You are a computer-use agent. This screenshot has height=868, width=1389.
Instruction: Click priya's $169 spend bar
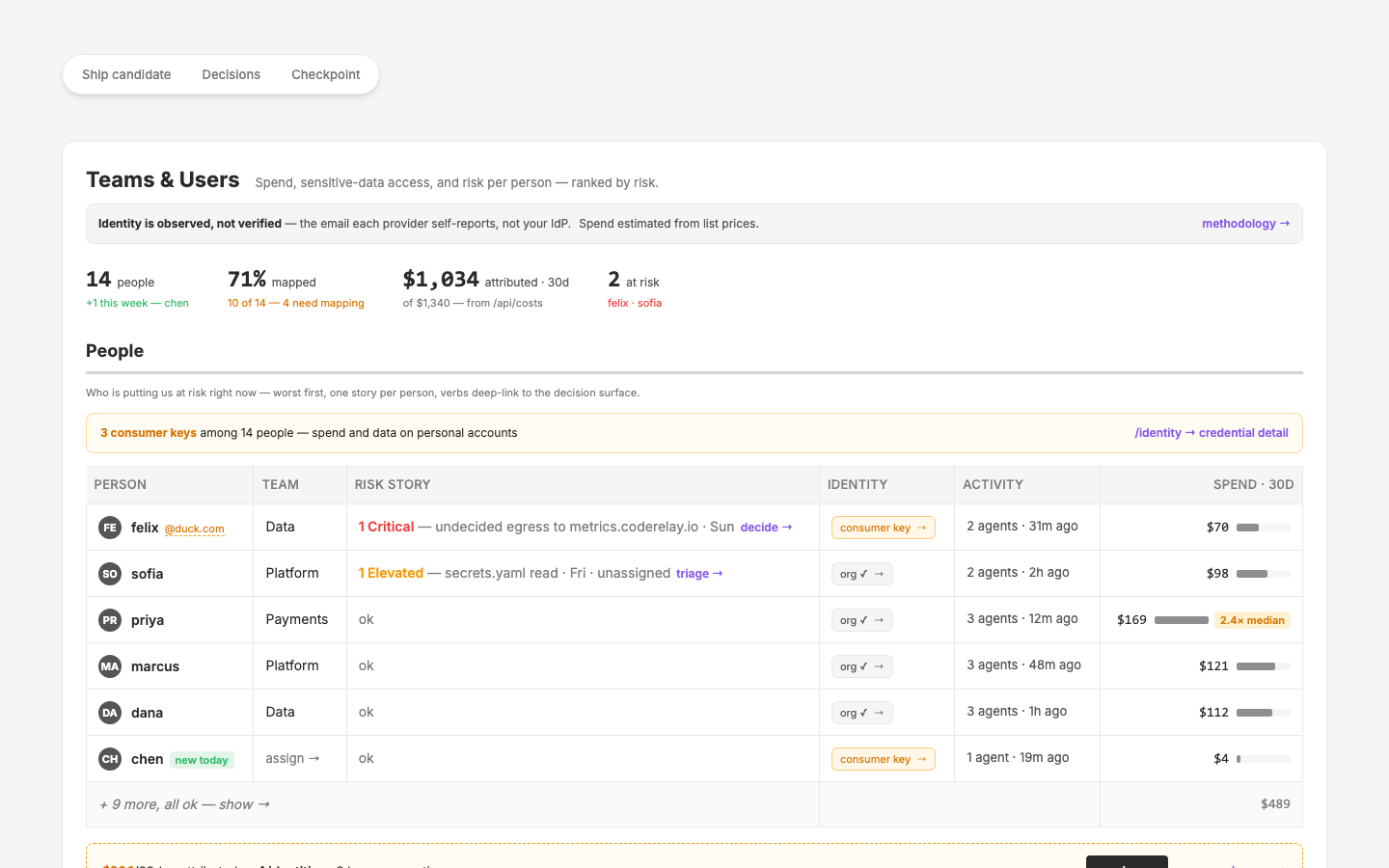[1182, 620]
